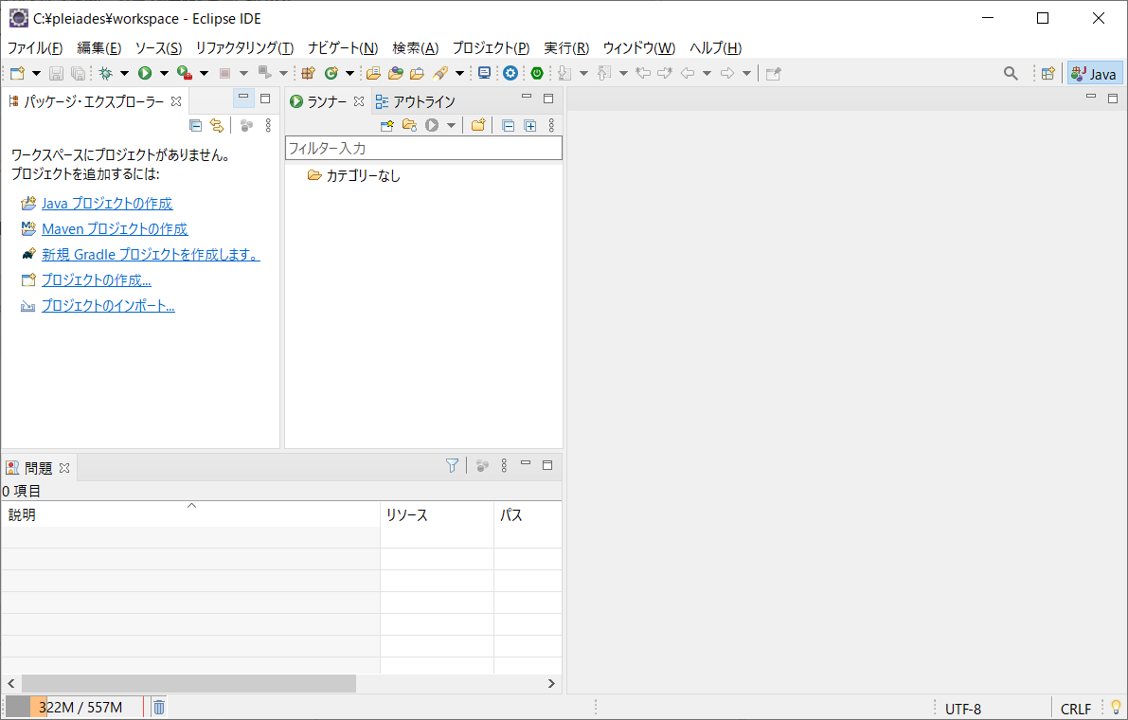
Task: Maximize the Package Explorer view
Action: (265, 99)
